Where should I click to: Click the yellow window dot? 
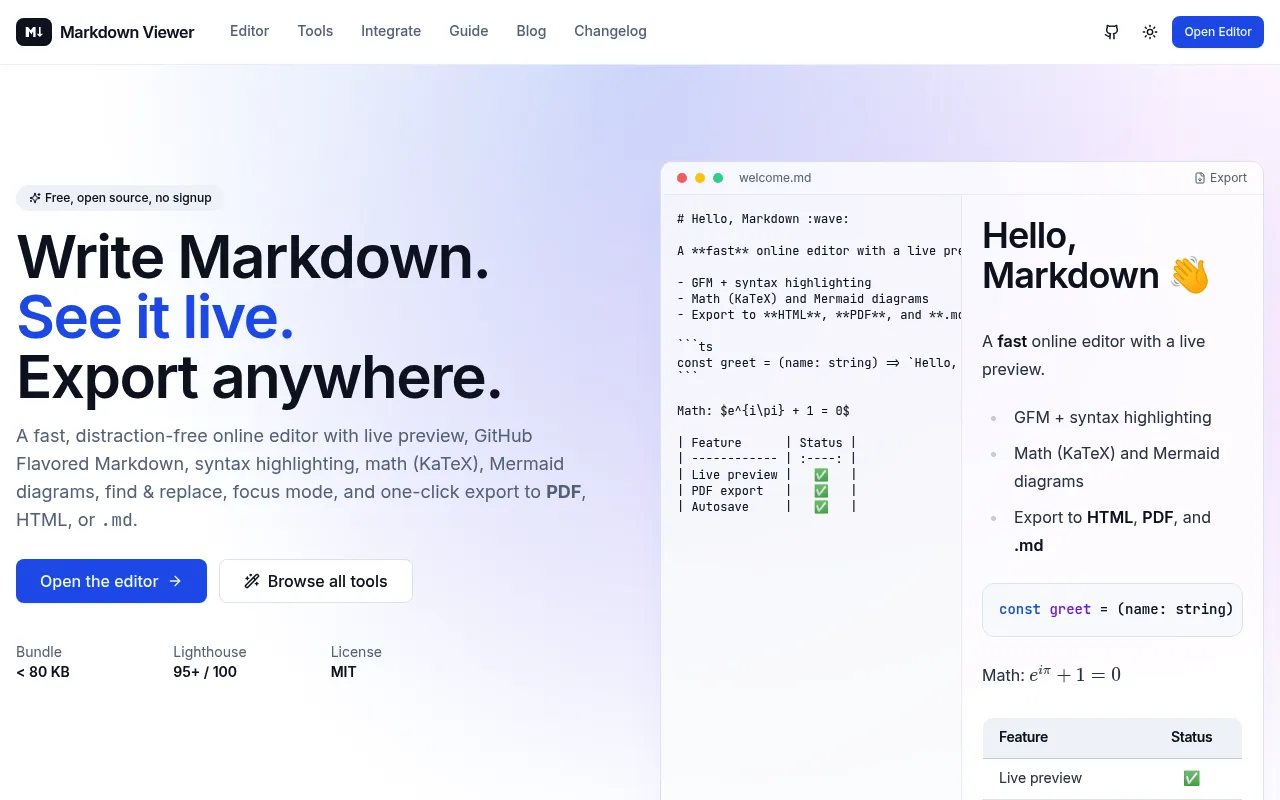[x=700, y=178]
